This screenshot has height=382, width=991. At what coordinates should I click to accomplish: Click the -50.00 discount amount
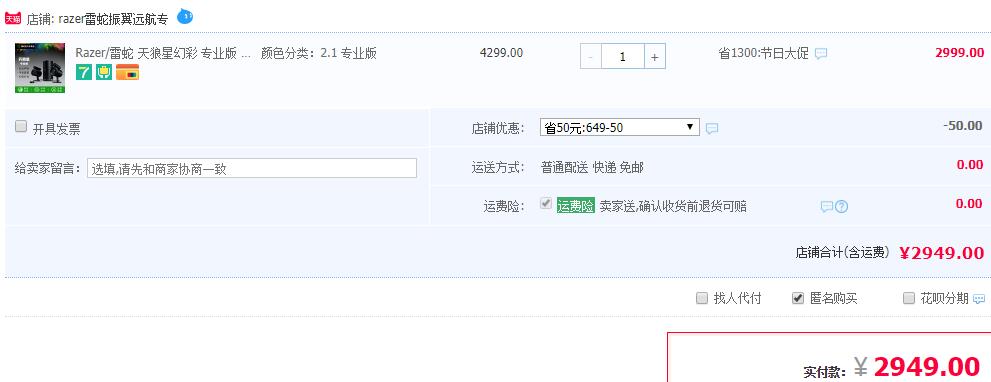963,125
